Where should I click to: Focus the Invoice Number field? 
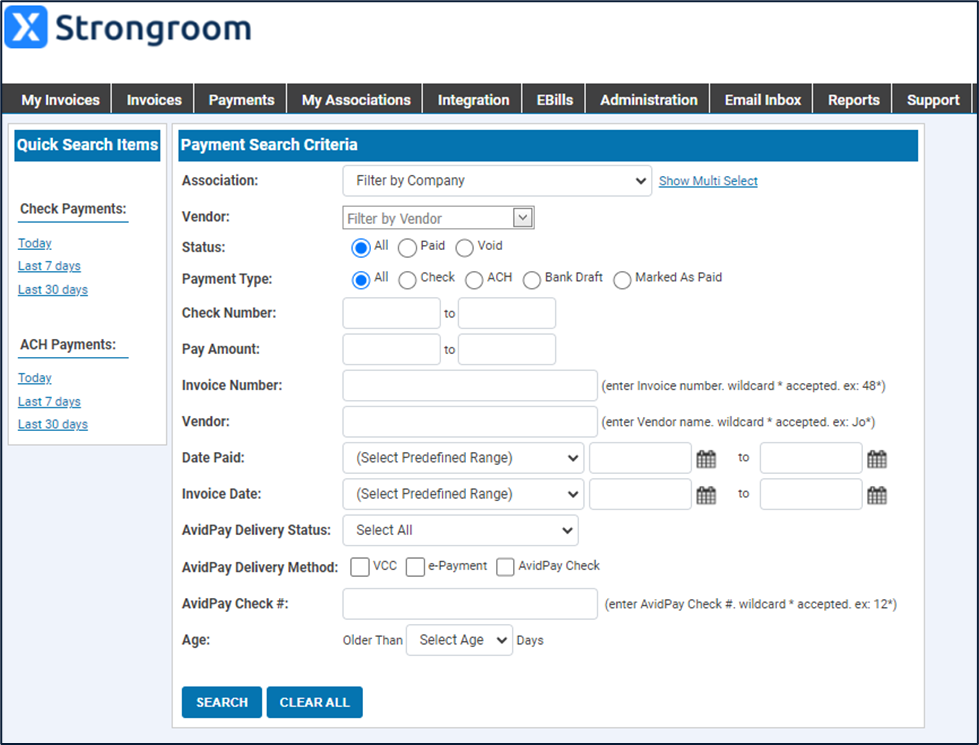point(470,385)
